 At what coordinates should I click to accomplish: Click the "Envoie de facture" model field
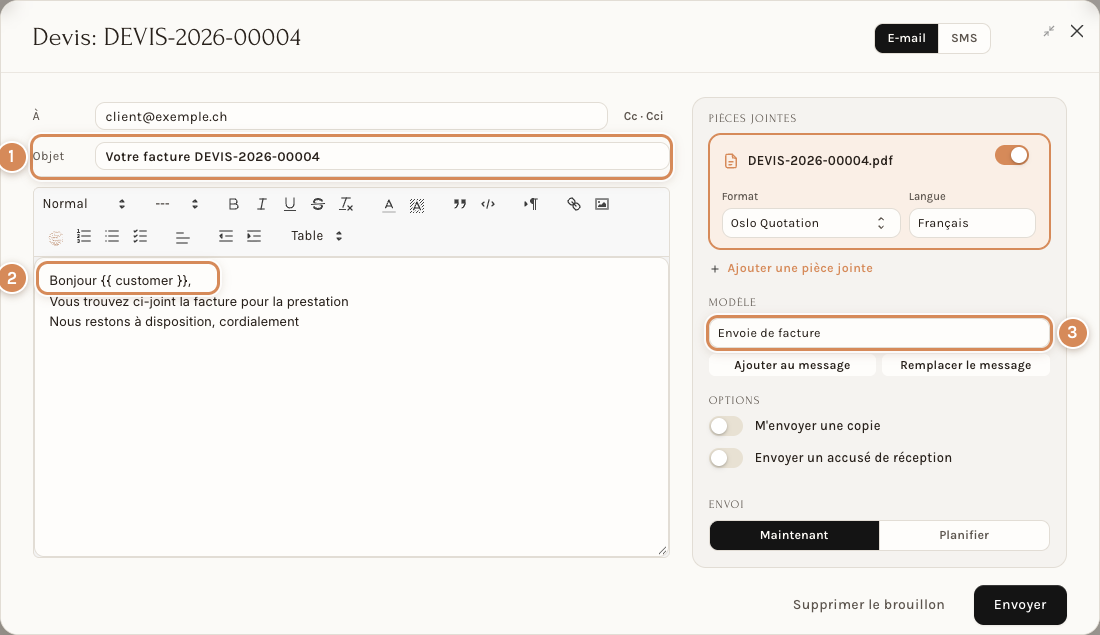tap(879, 333)
